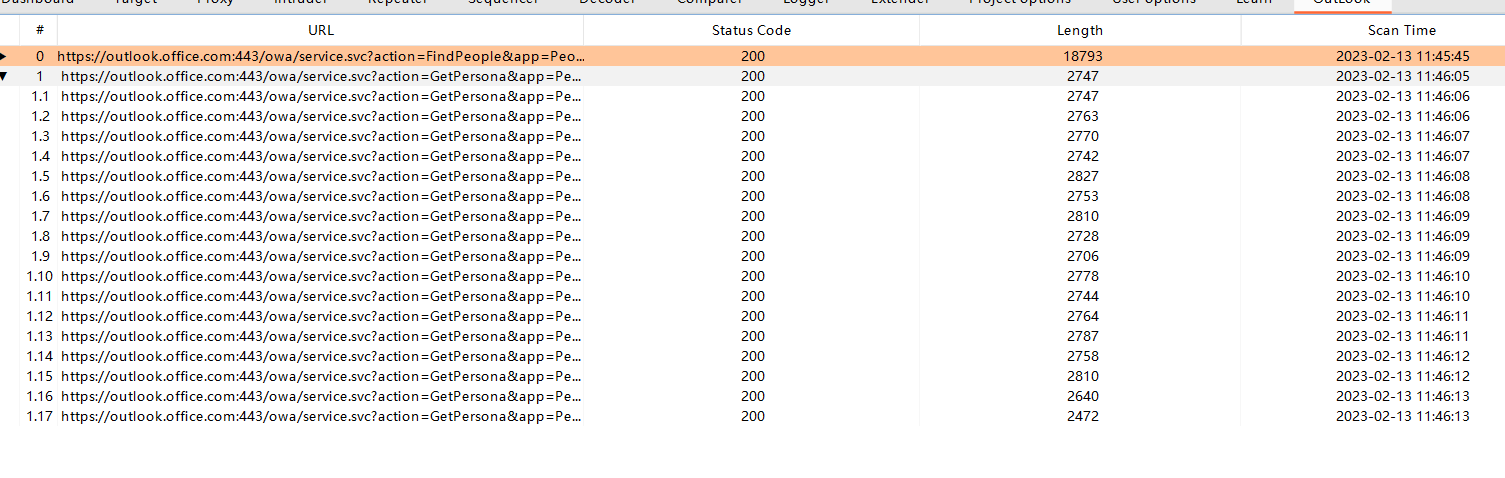Select the URL cell in row 1.4
The image size is (1505, 478).
[x=321, y=156]
